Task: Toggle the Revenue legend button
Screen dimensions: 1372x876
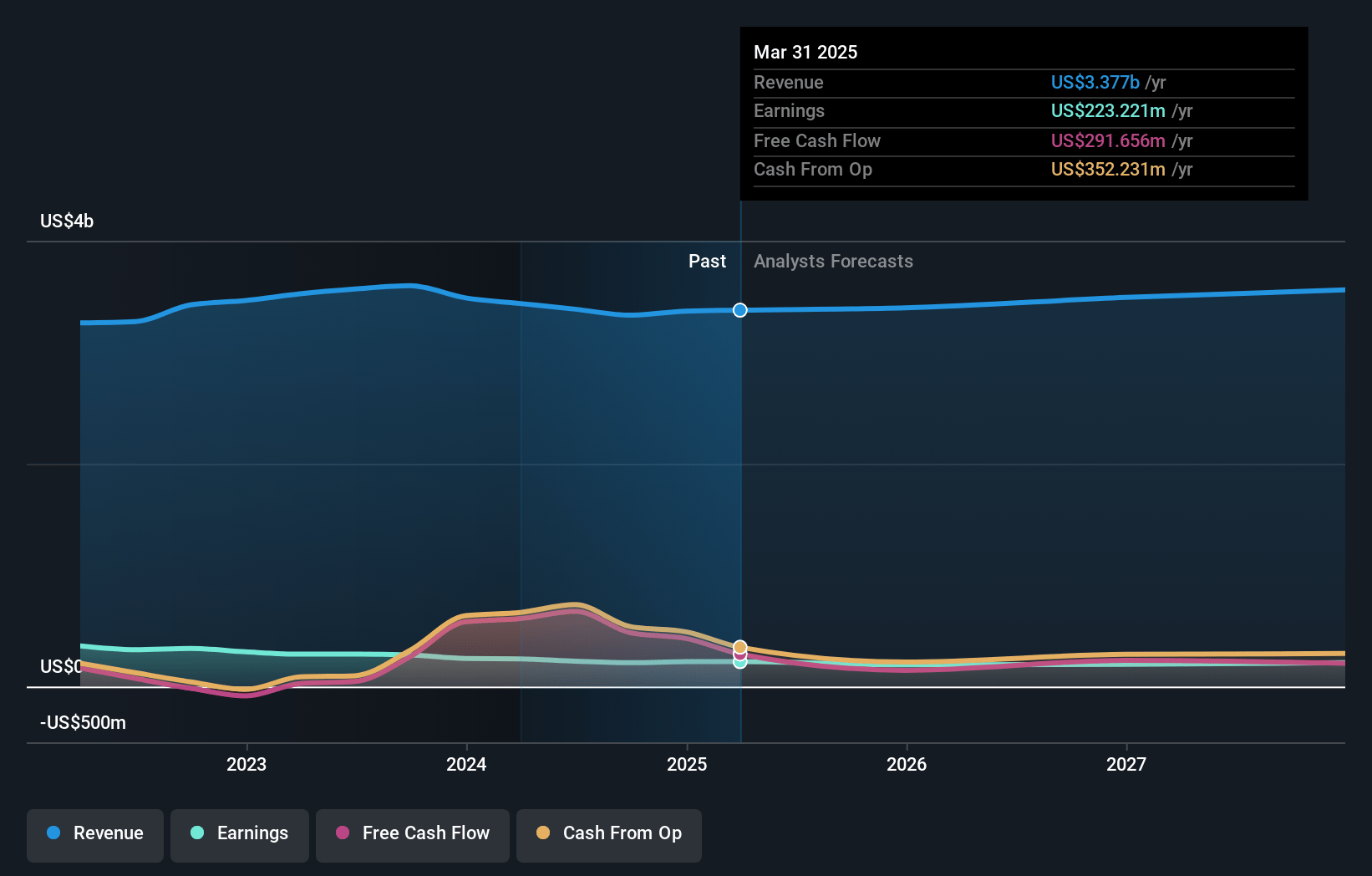Action: (x=95, y=835)
